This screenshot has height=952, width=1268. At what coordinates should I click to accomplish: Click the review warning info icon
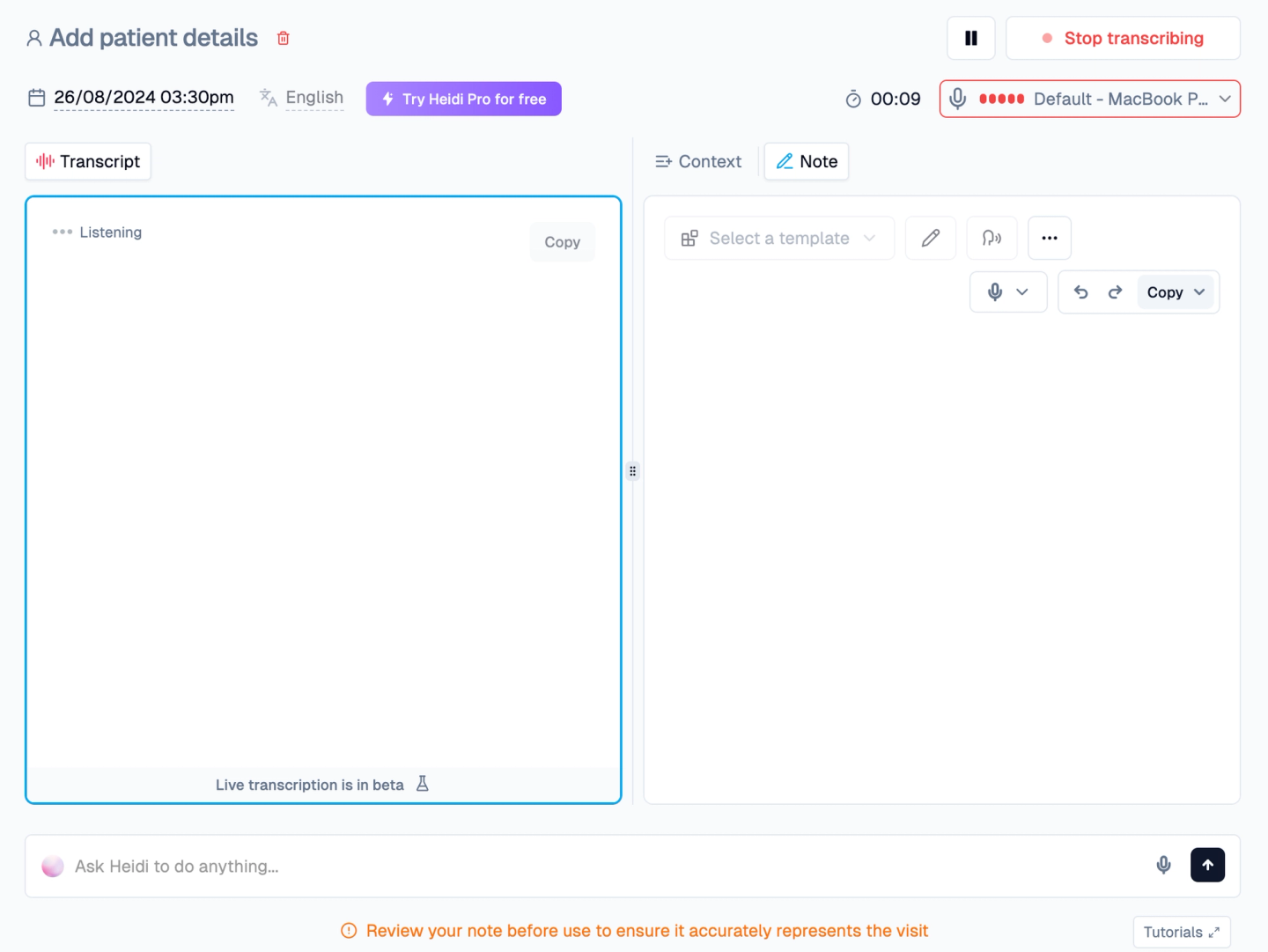349,931
